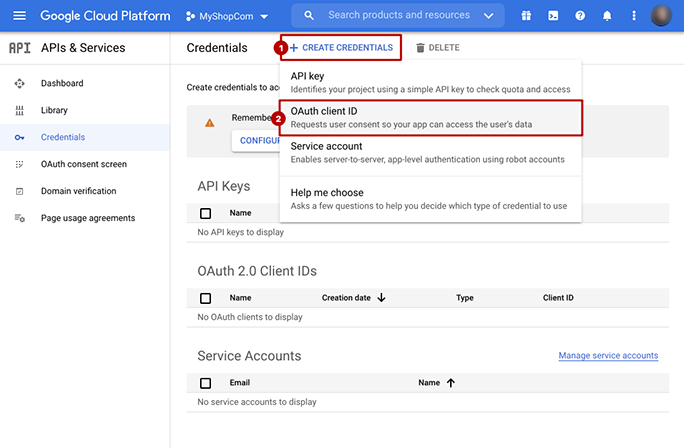Click the Client ID column header
The height and width of the screenshot is (448, 684).
pos(558,298)
